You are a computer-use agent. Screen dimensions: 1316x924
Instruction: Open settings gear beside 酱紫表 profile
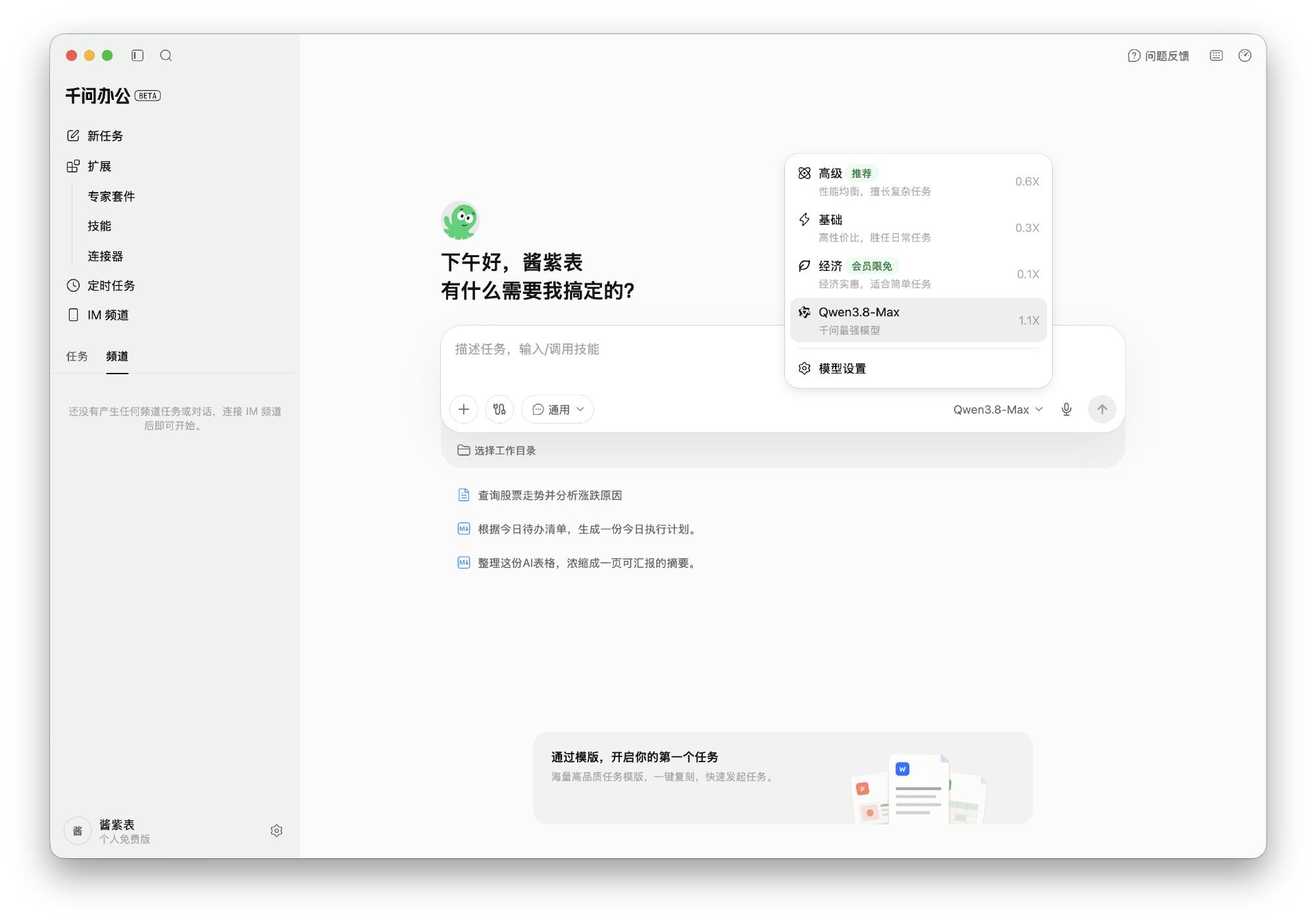(276, 831)
